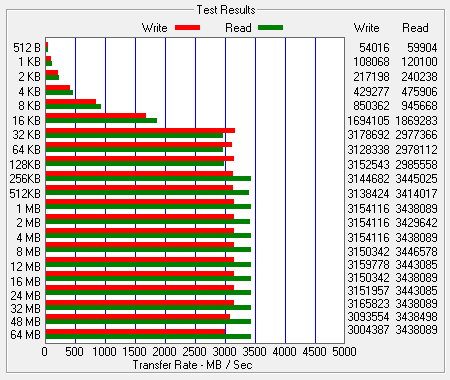Select the "Test Results" group title
The image size is (450, 380).
(226, 10)
